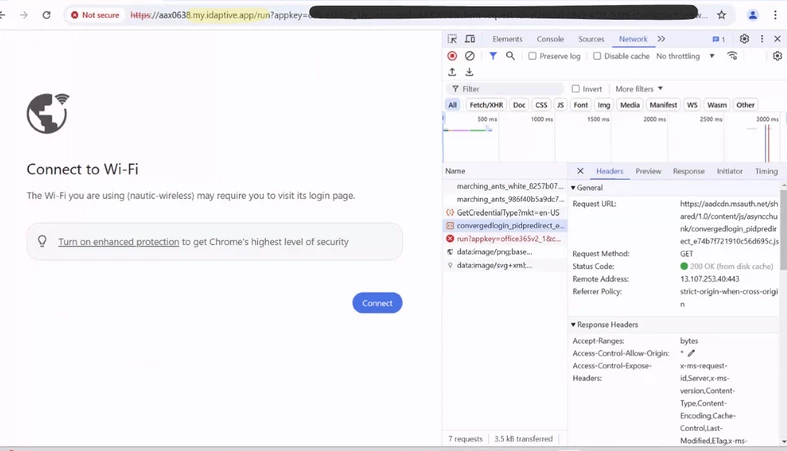787x451 pixels.
Task: Filter requests by WS
Action: [x=692, y=105]
